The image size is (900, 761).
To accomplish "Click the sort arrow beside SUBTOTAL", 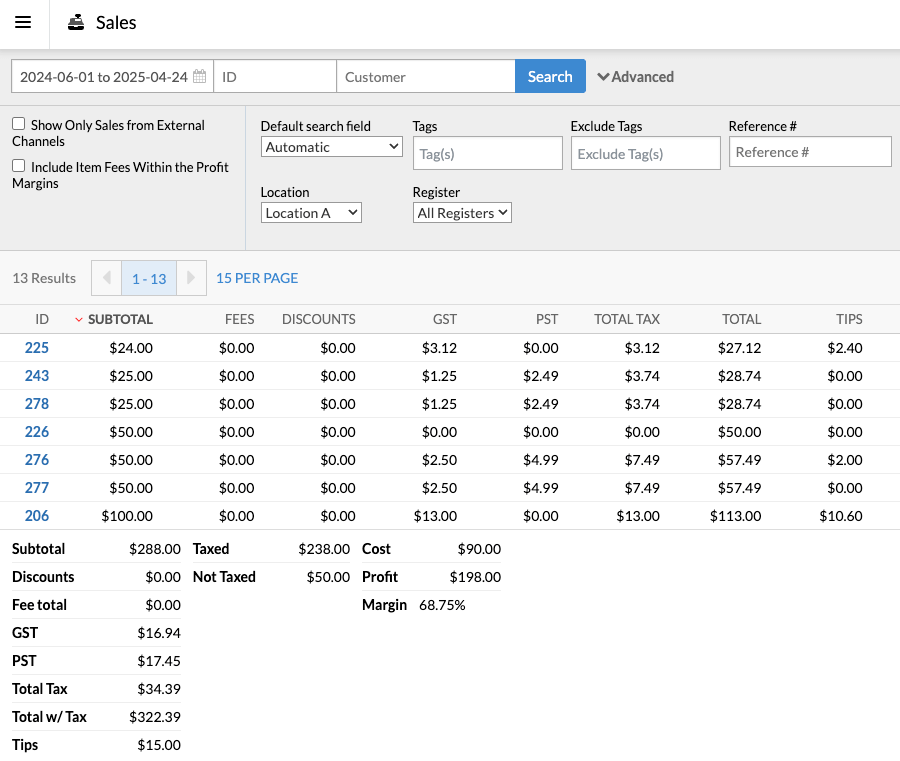I will [79, 320].
